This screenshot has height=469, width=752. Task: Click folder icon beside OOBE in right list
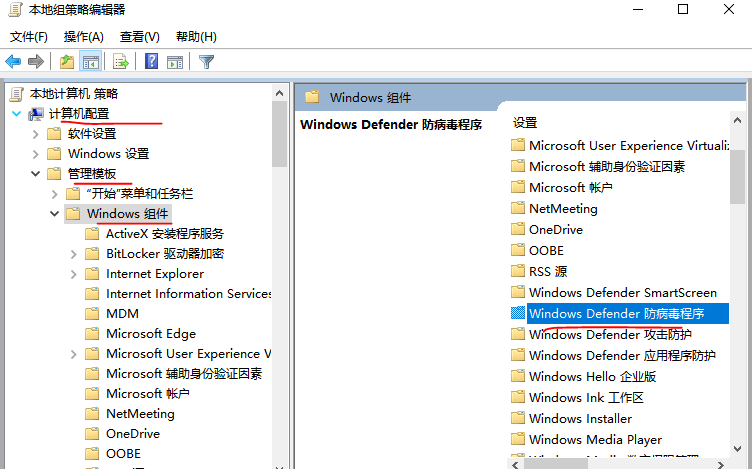[518, 250]
